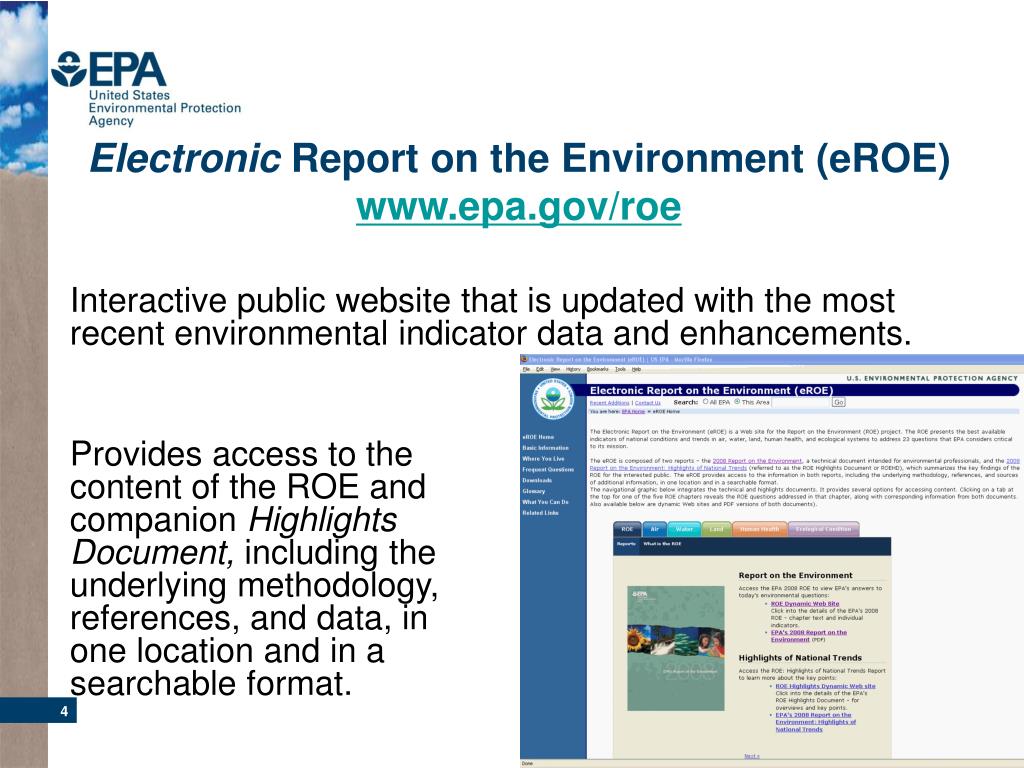Select the All EPA search radio button
This screenshot has height=768, width=1024.
pyautogui.click(x=705, y=402)
